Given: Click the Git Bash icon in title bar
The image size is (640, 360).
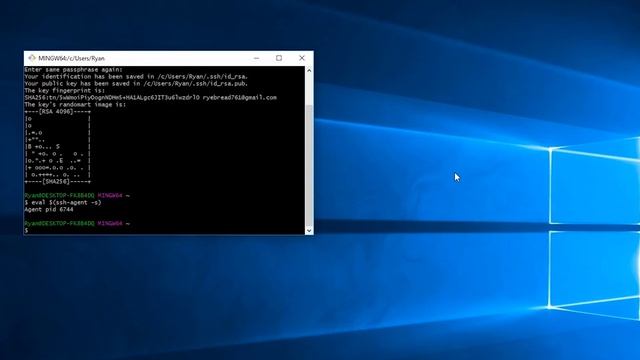Looking at the screenshot, I should coord(32,58).
